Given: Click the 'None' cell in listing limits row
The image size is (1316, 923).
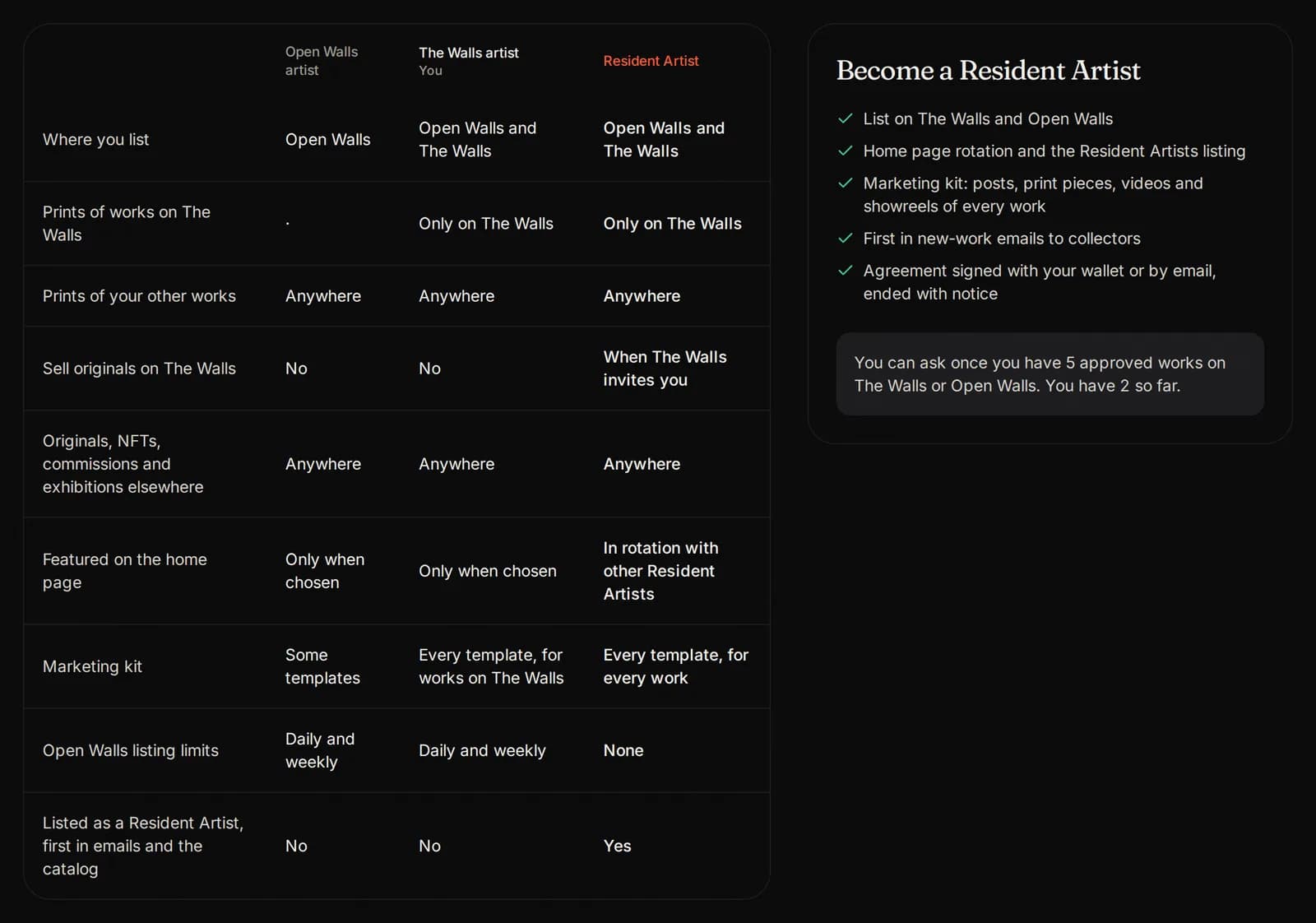Looking at the screenshot, I should (623, 750).
